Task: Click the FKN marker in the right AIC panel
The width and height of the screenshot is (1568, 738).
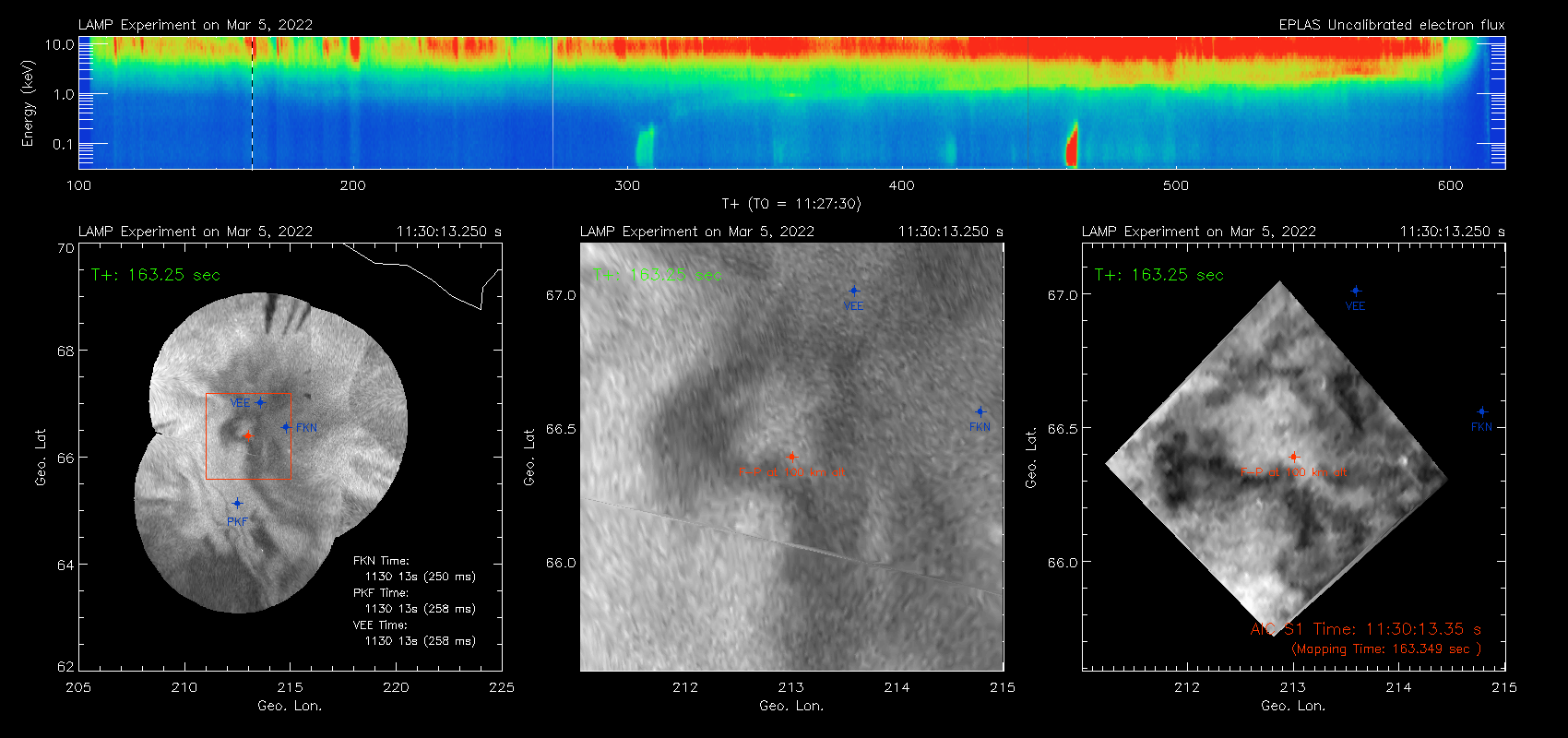Action: point(1482,411)
